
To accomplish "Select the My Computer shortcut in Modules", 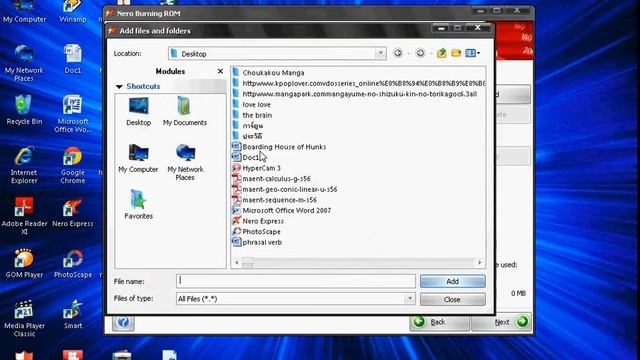I will (x=138, y=158).
